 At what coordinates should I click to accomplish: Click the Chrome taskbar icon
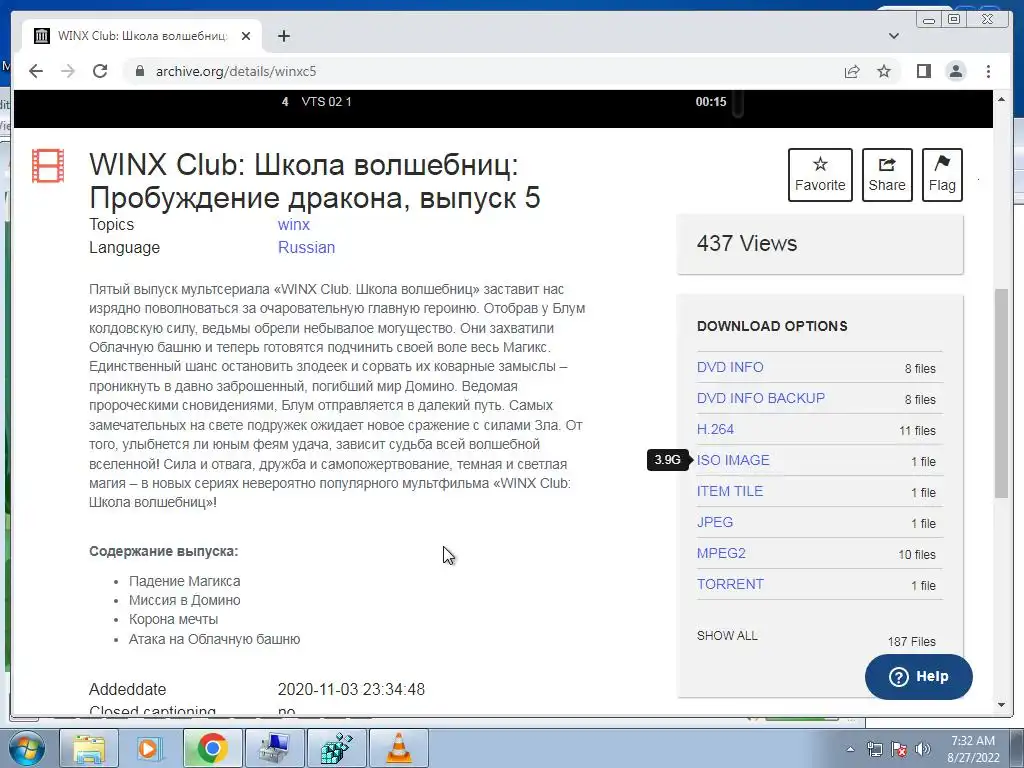[212, 748]
